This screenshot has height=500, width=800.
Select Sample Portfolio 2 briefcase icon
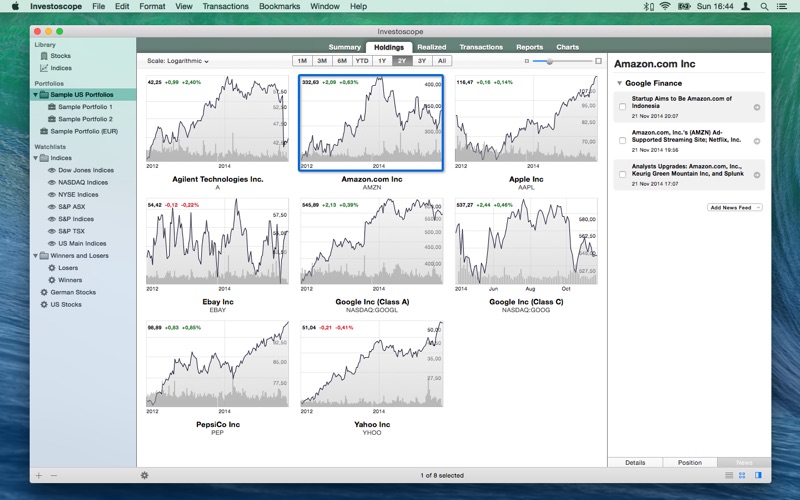coord(52,119)
